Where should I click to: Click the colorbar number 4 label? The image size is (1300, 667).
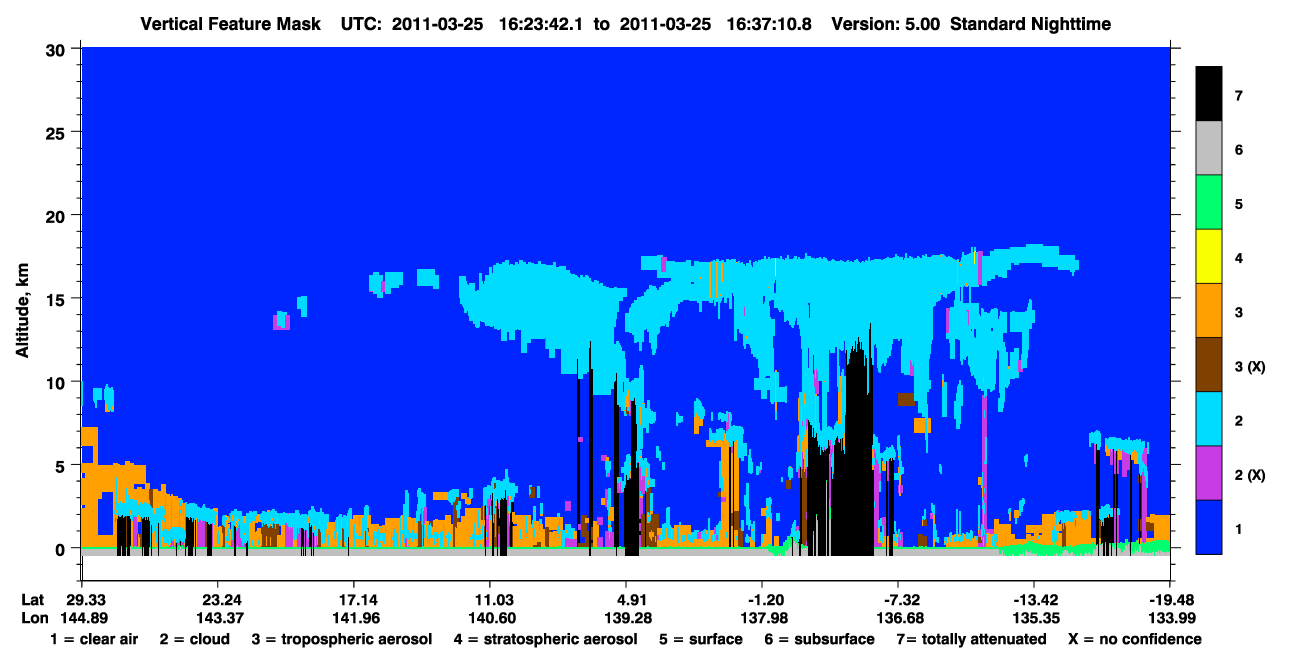(x=1239, y=258)
